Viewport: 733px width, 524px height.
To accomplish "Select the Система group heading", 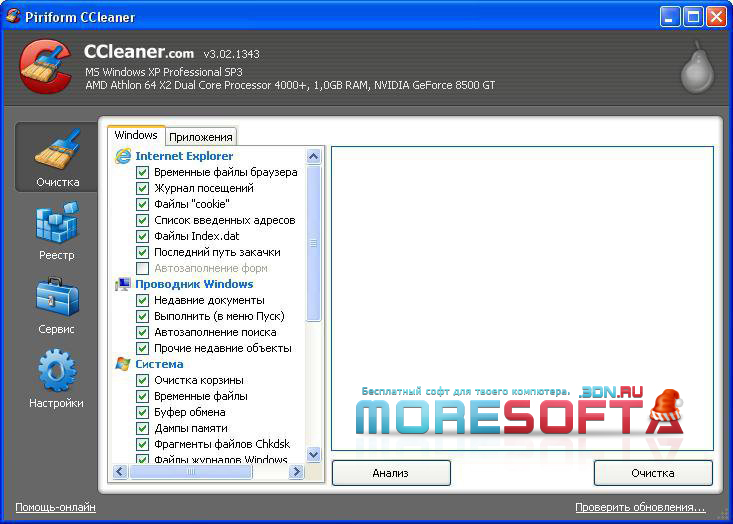I will click(x=159, y=364).
